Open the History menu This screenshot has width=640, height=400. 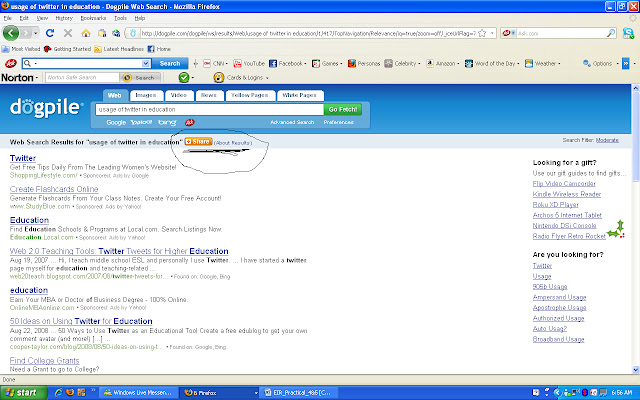(x=64, y=18)
